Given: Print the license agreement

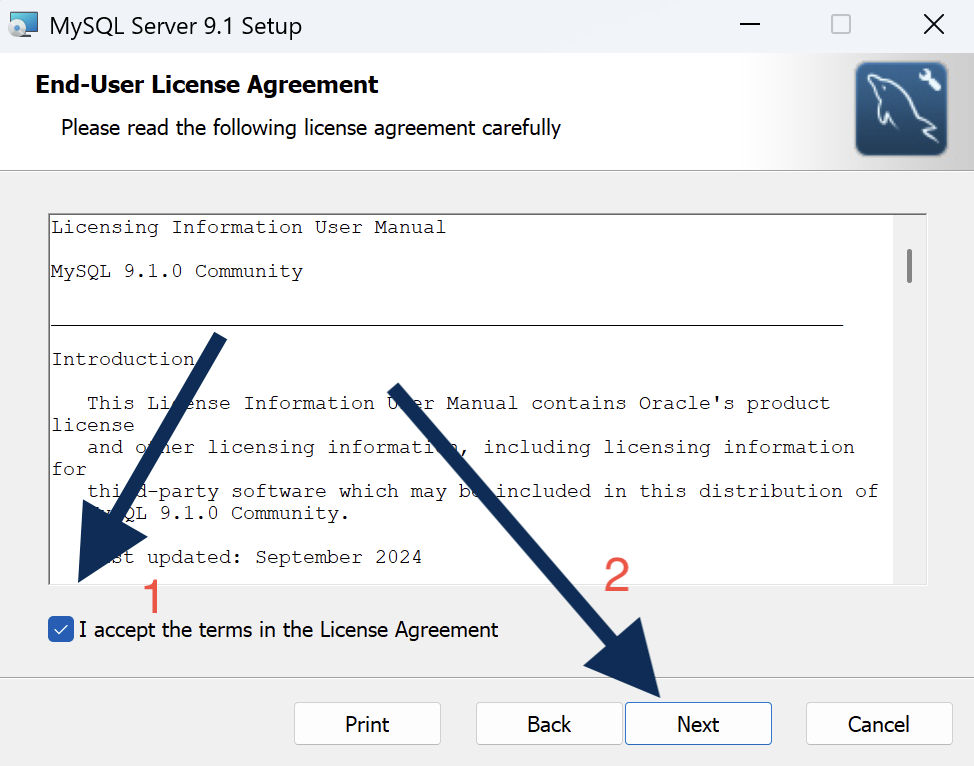Looking at the screenshot, I should click(367, 724).
